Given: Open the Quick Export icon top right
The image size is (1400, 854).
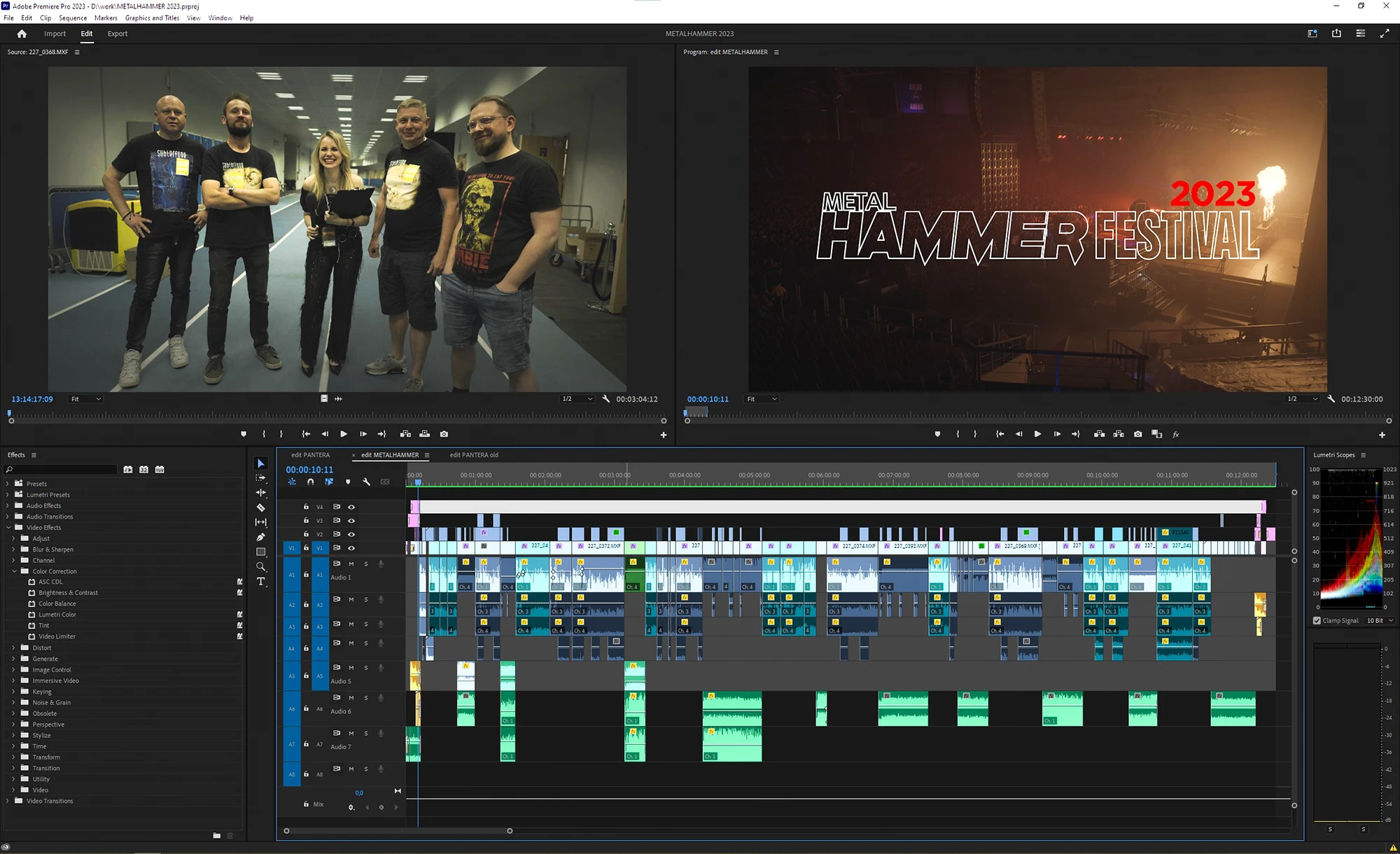Looking at the screenshot, I should pyautogui.click(x=1336, y=34).
